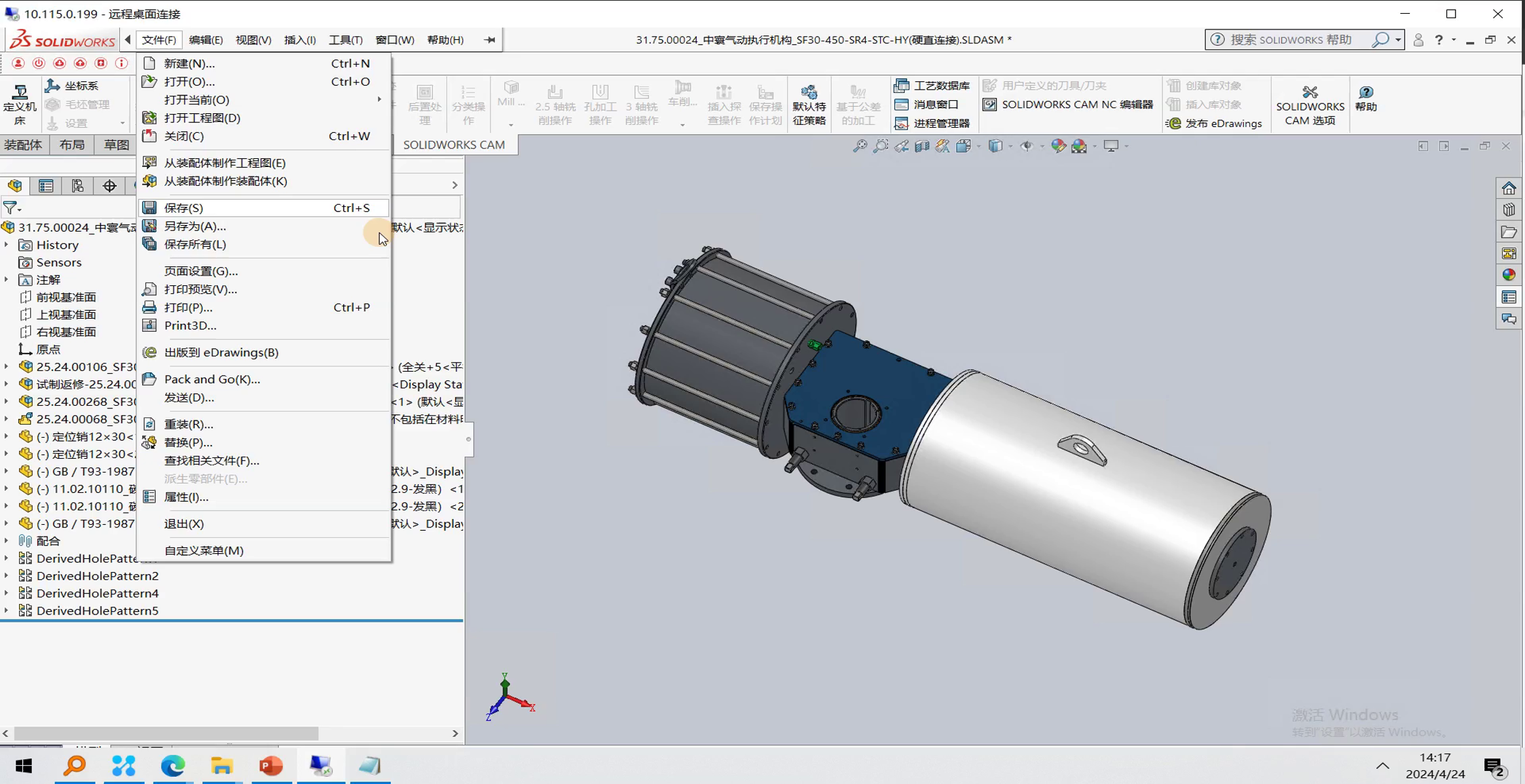The image size is (1525, 784).
Task: Select 保存所有(L) in the menu
Action: click(264, 244)
